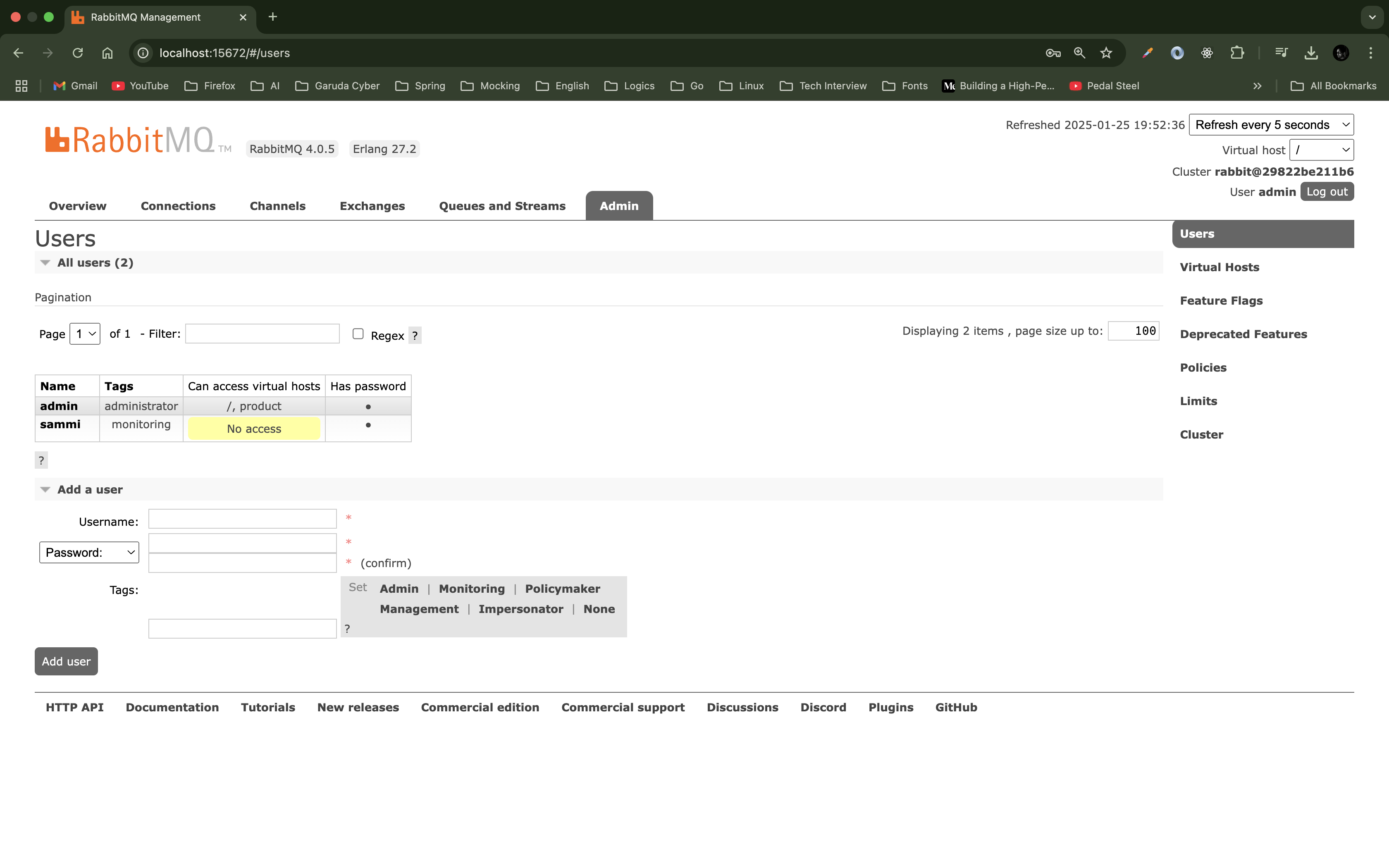This screenshot has height=868, width=1389.
Task: Open Limits in admin sidebar
Action: (1198, 401)
